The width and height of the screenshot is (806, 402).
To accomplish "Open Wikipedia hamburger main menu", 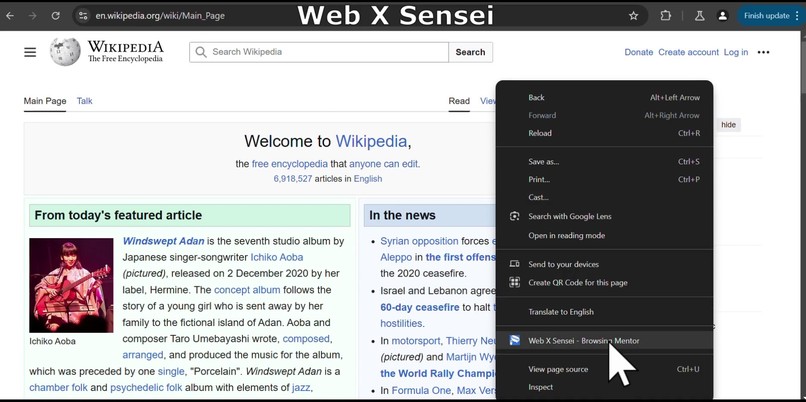I will click(x=30, y=52).
